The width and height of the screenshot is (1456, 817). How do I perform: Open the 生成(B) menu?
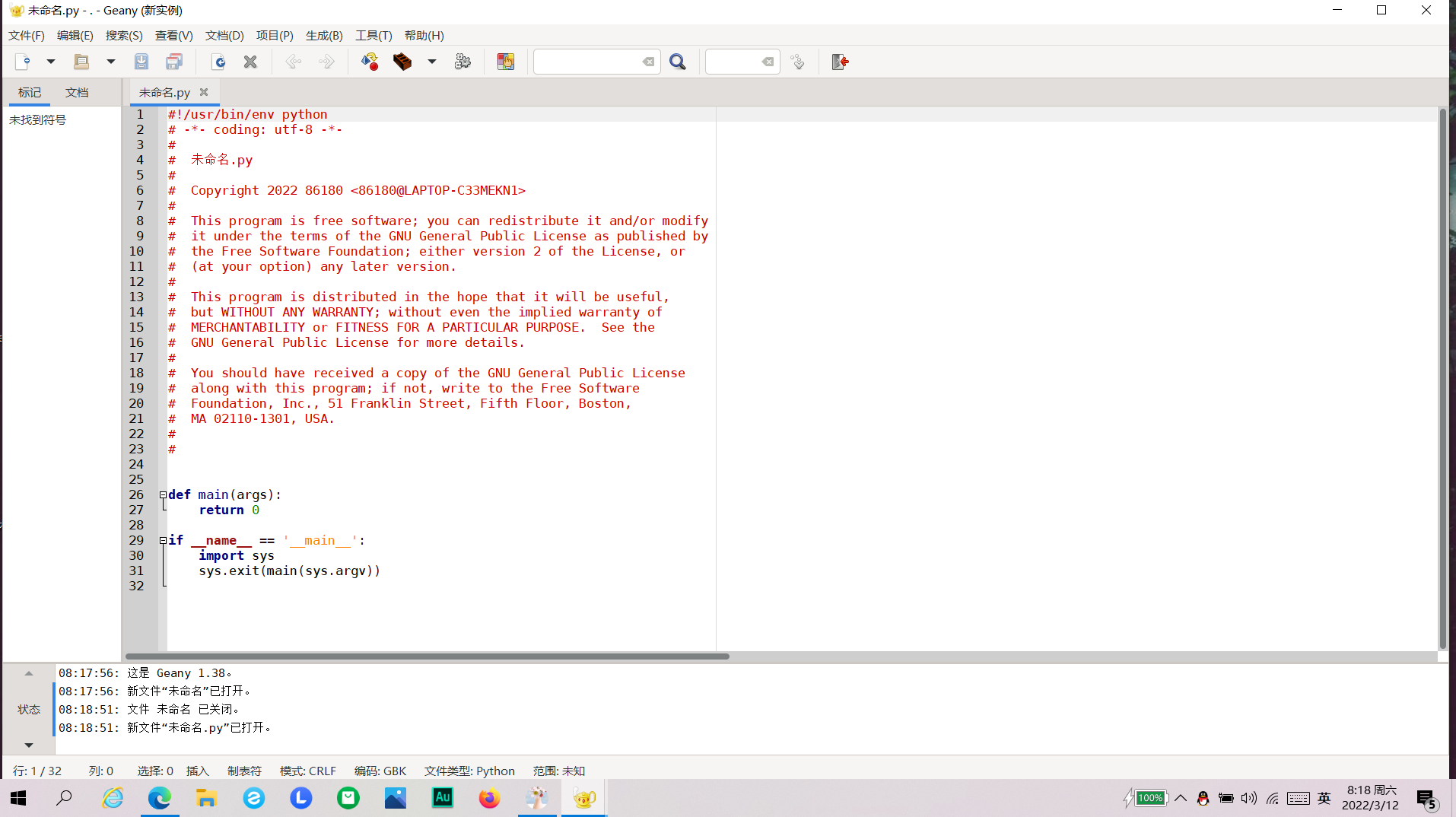pos(324,36)
